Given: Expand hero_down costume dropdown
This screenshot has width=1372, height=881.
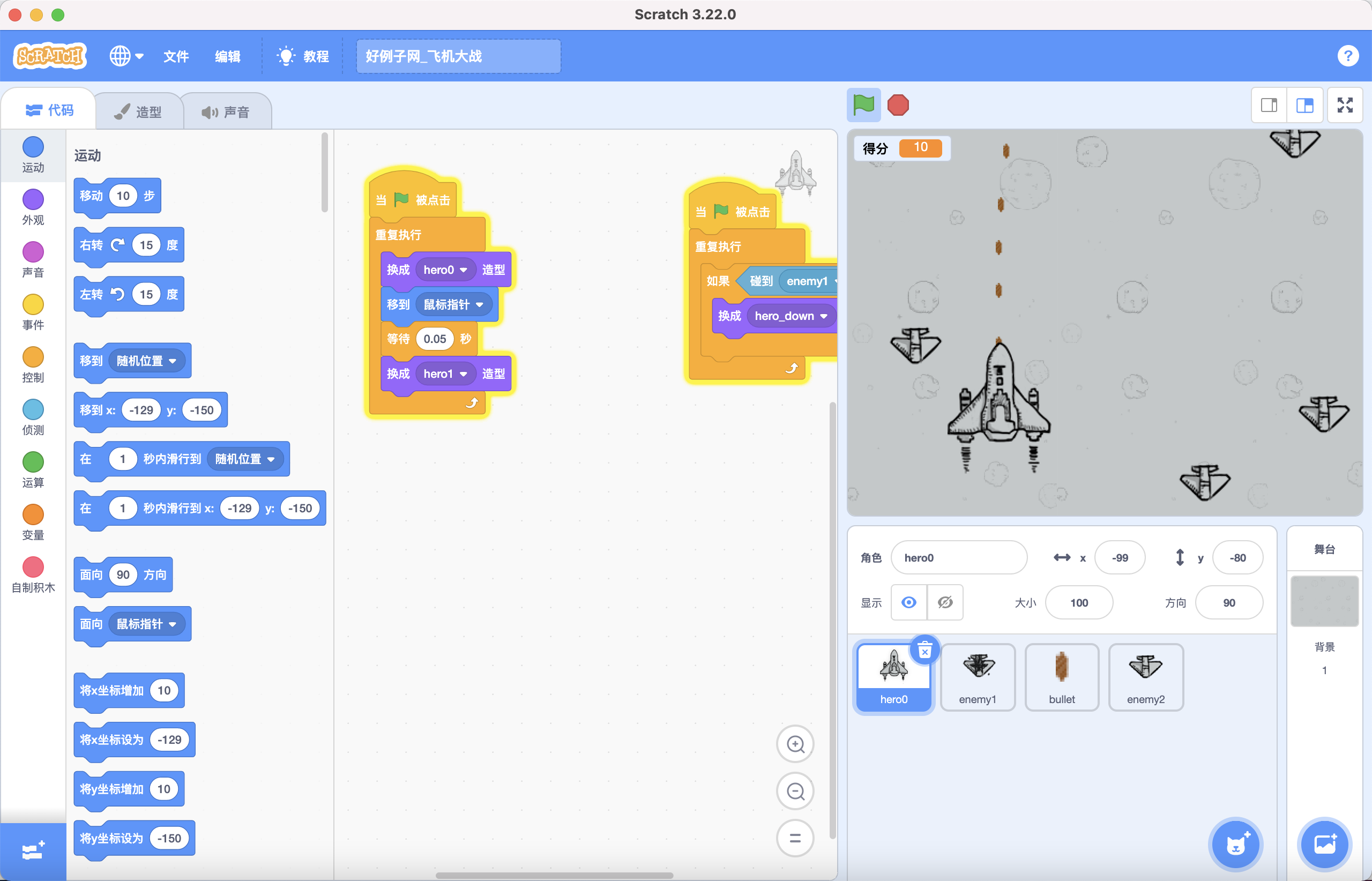Looking at the screenshot, I should pyautogui.click(x=791, y=316).
